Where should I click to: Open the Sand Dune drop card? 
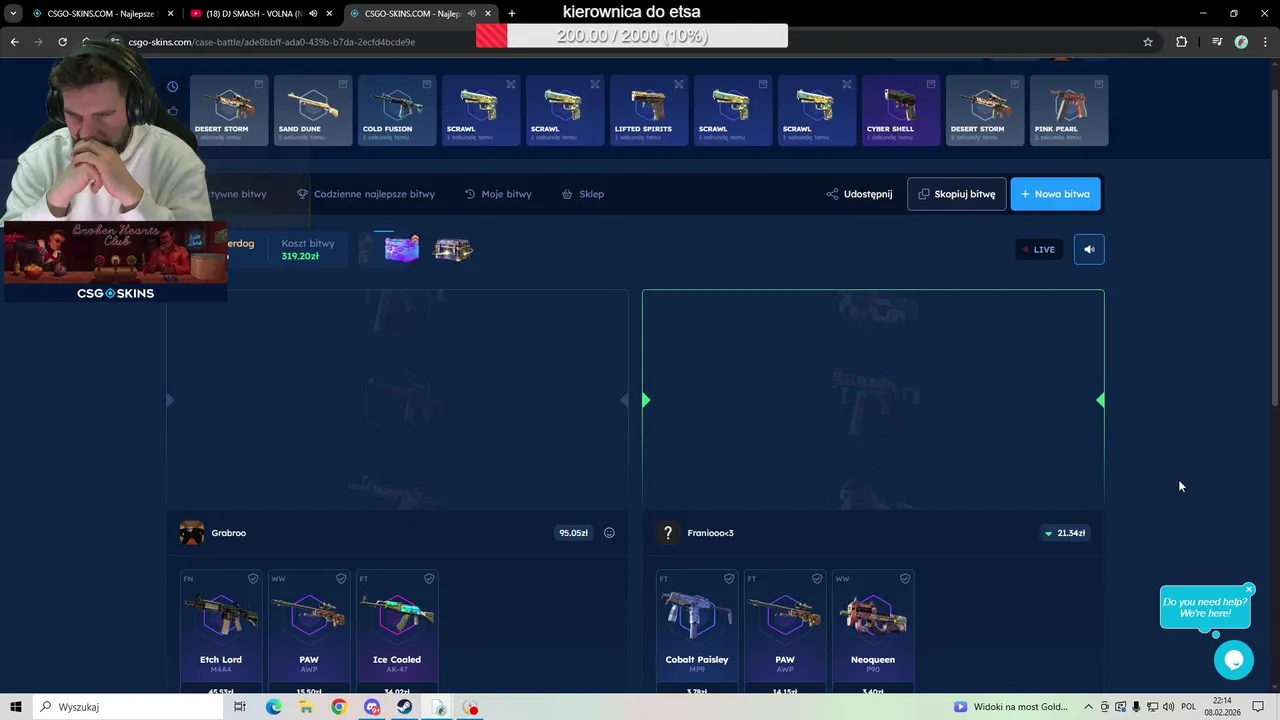313,110
